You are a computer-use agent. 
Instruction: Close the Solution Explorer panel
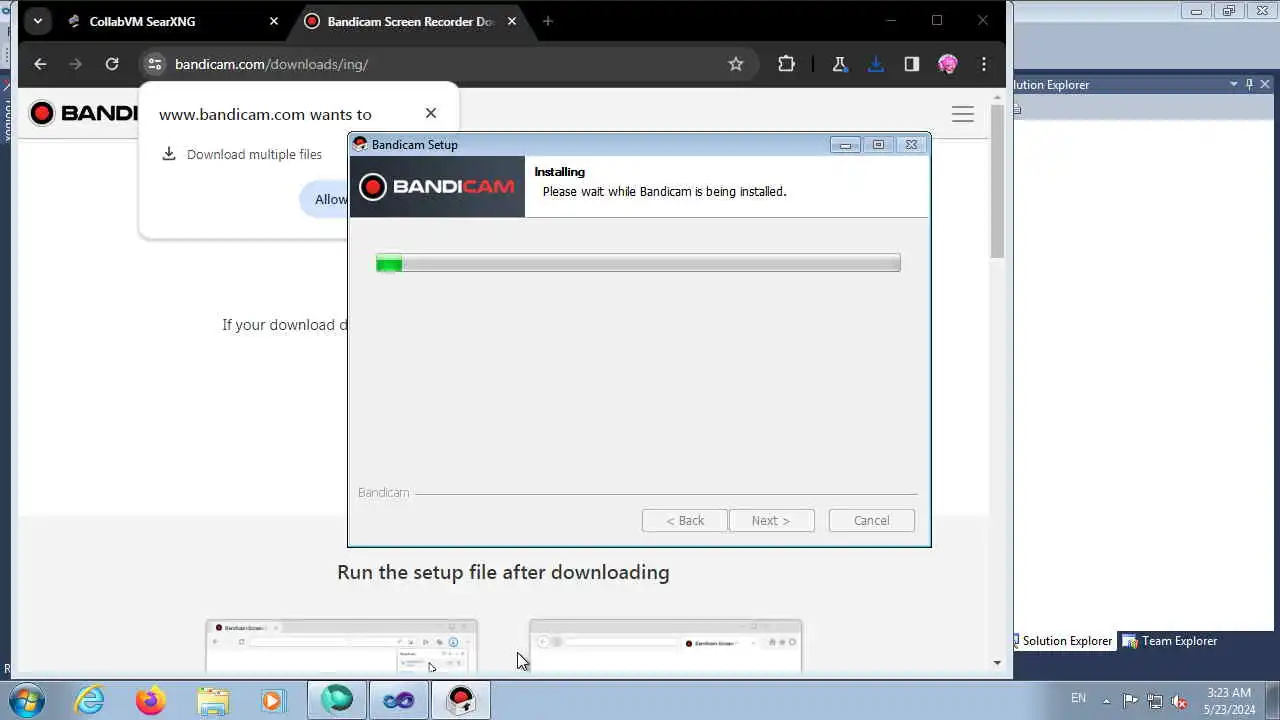click(1265, 85)
